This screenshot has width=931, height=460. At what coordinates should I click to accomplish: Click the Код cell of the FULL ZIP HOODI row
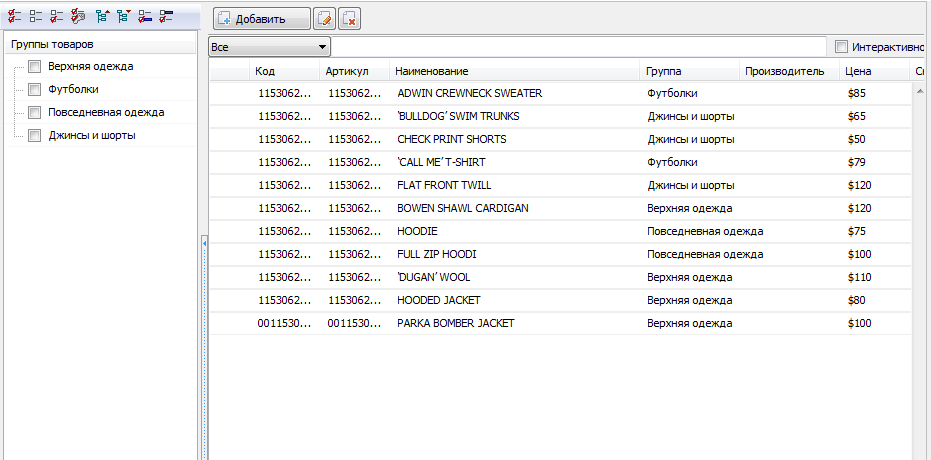(x=284, y=255)
